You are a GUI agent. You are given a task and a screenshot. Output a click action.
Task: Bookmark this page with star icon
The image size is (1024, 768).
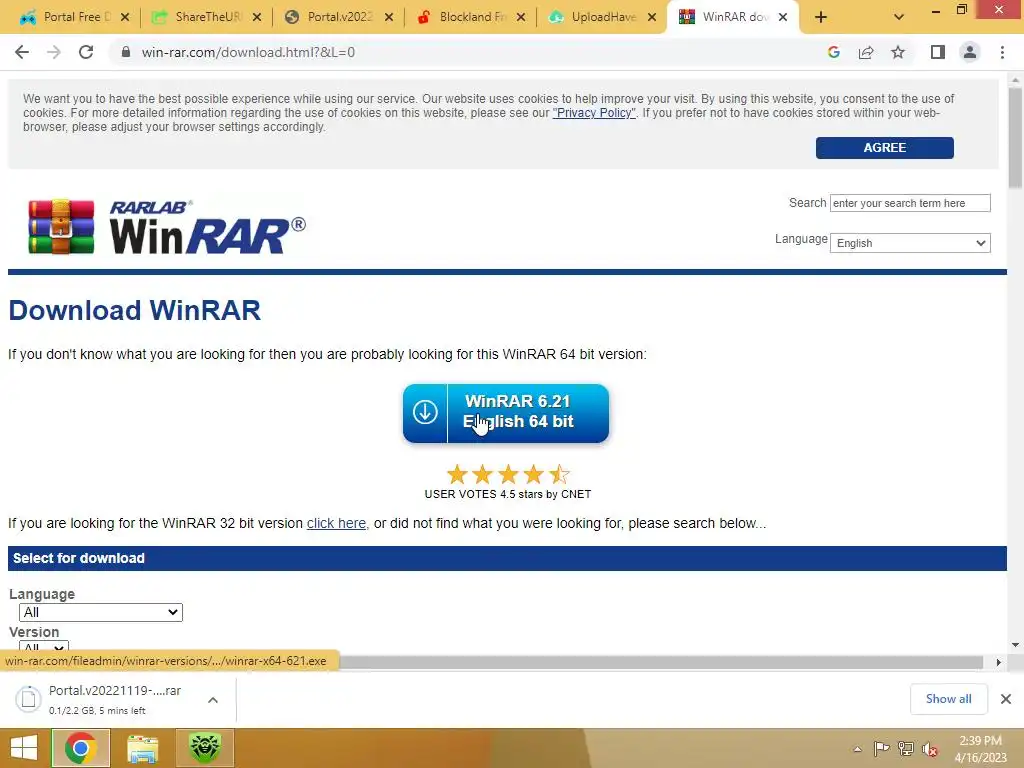click(898, 52)
